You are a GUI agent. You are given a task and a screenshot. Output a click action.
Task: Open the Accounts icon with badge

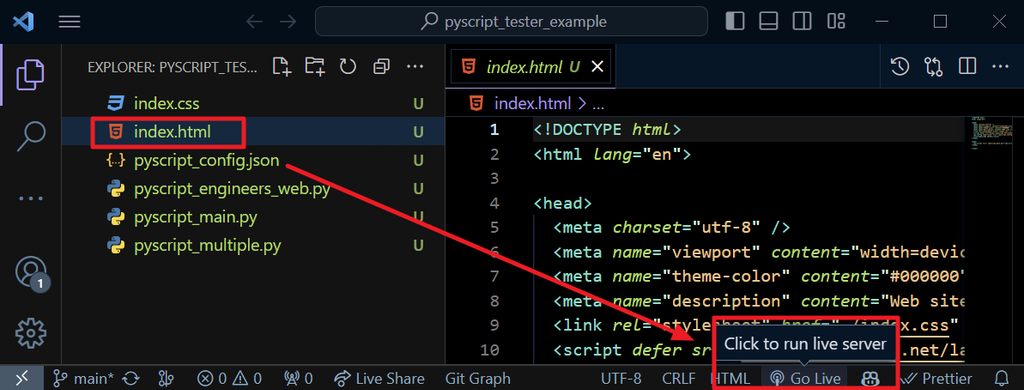(x=31, y=272)
